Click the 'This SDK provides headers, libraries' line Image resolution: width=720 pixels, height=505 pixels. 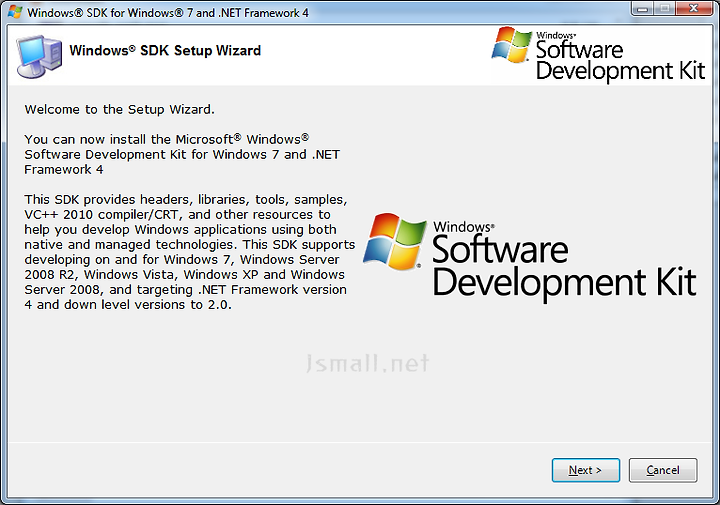(x=186, y=200)
